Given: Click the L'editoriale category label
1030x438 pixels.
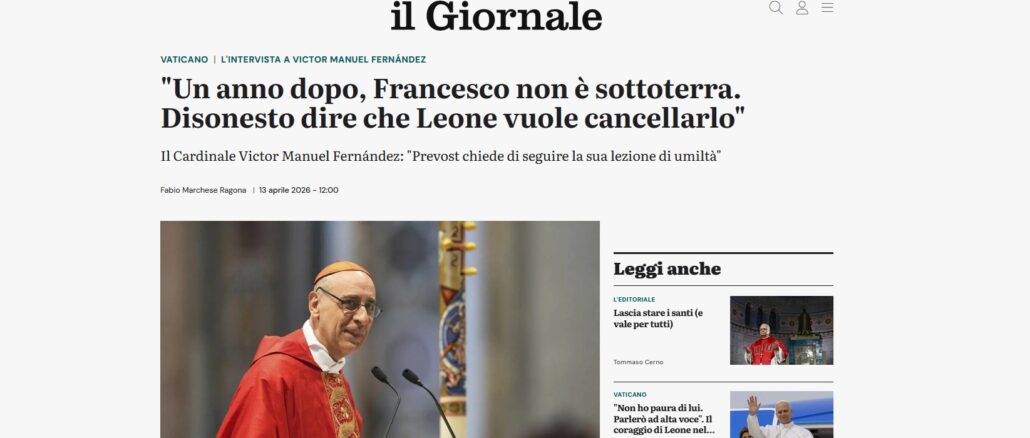Looking at the screenshot, I should tap(635, 299).
